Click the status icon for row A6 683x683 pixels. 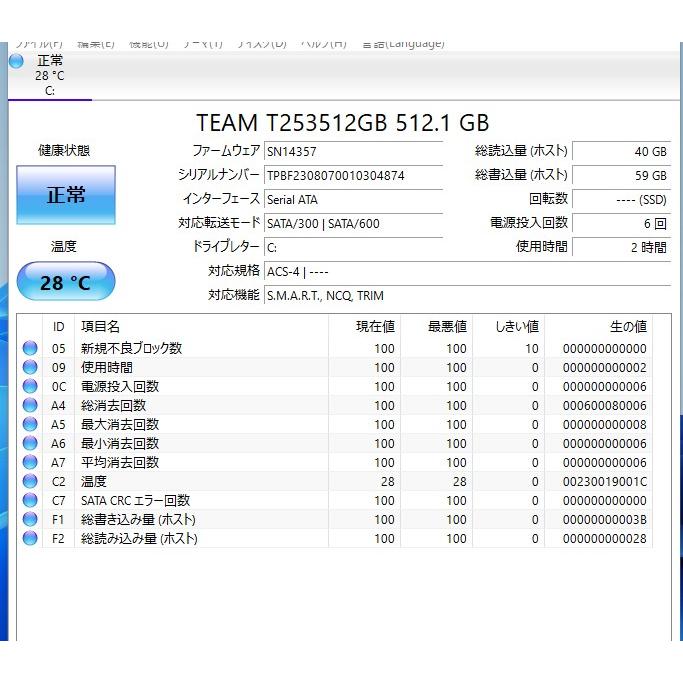30,443
